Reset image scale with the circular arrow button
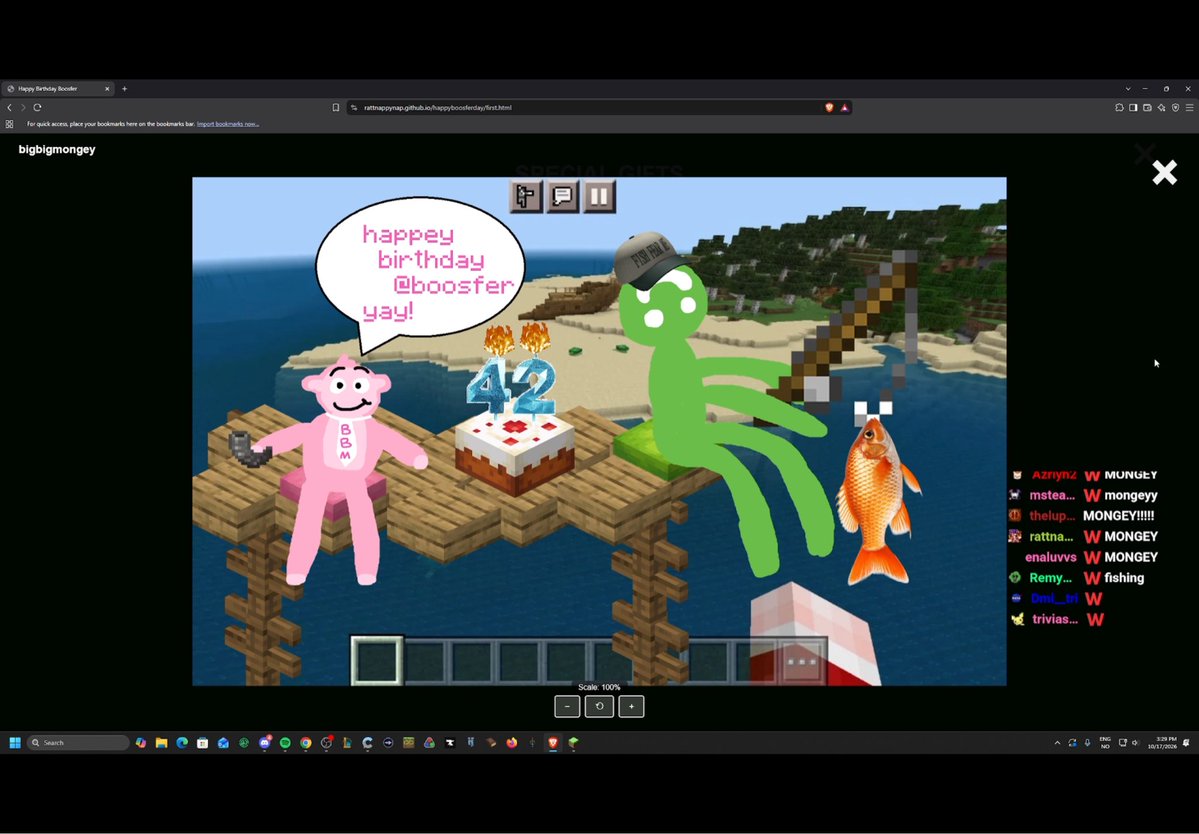The height and width of the screenshot is (834, 1199). tap(600, 706)
